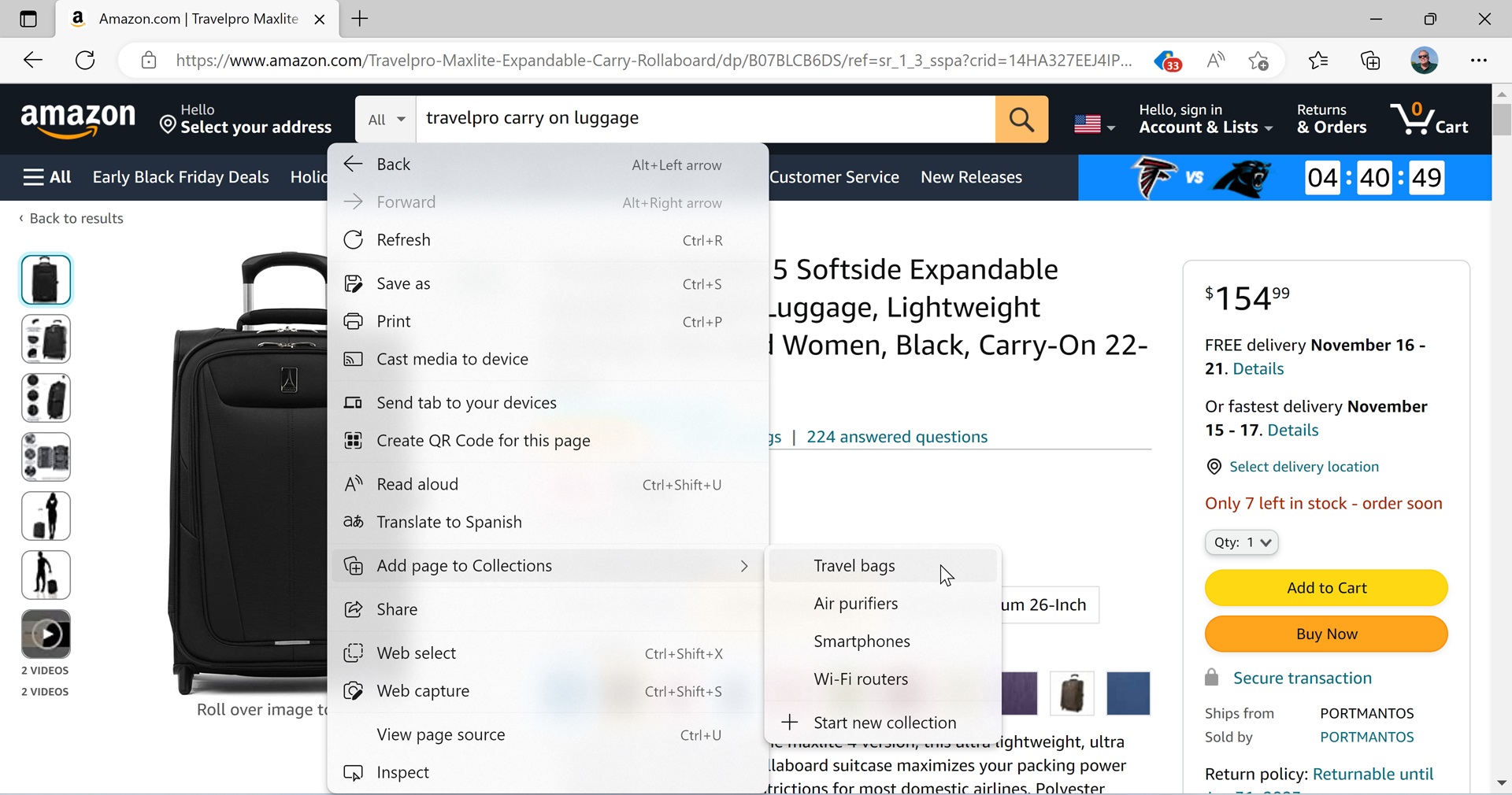This screenshot has width=1512, height=795.
Task: Choose Start new collection option
Action: (884, 723)
